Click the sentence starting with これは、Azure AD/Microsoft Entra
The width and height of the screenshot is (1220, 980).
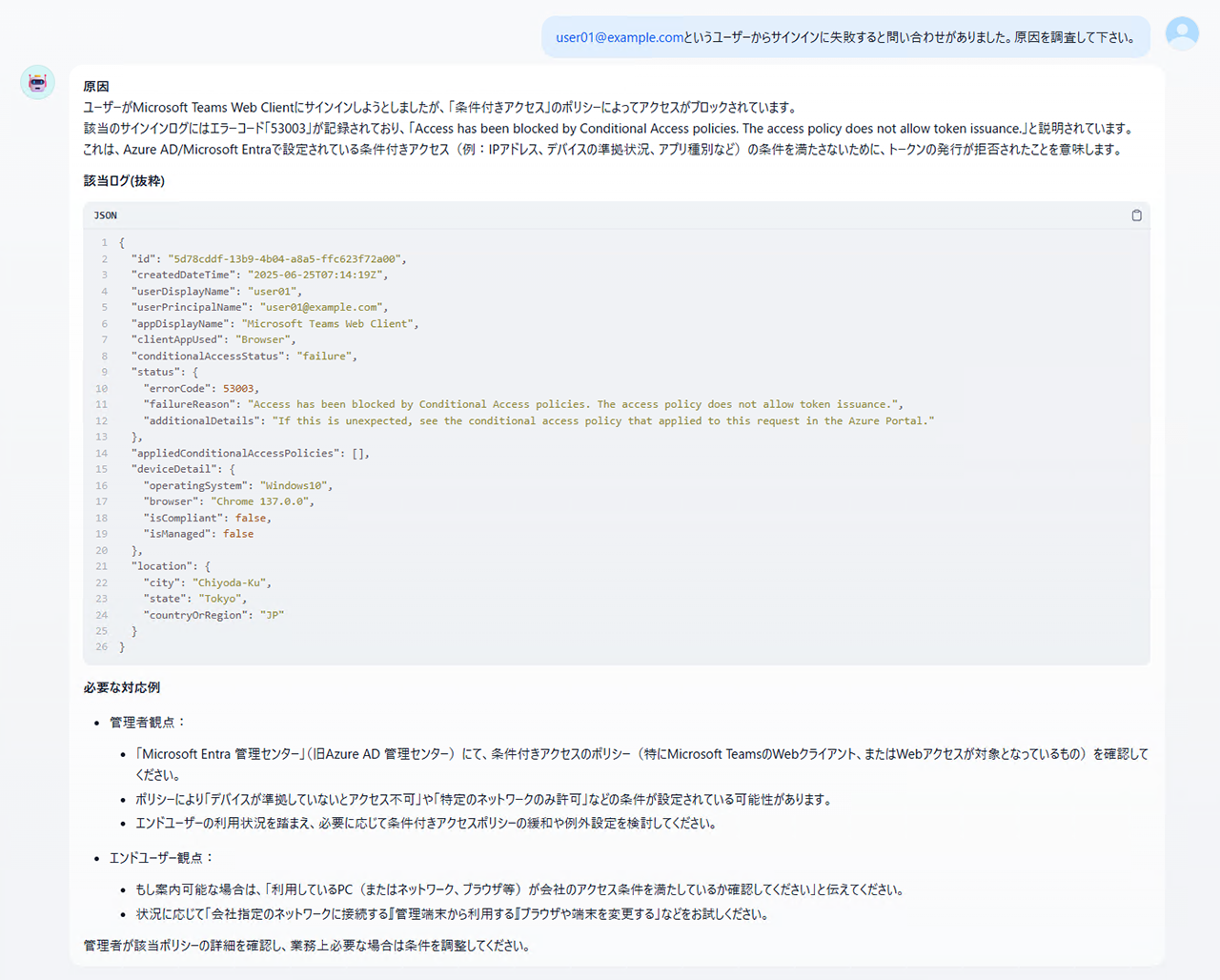pos(602,149)
